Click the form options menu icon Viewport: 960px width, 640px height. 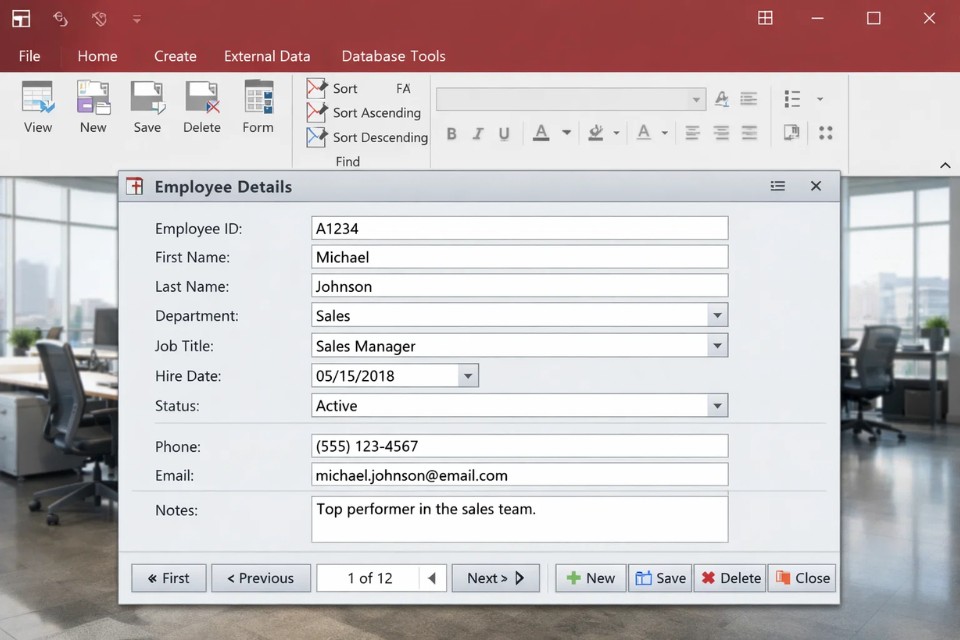pos(778,186)
